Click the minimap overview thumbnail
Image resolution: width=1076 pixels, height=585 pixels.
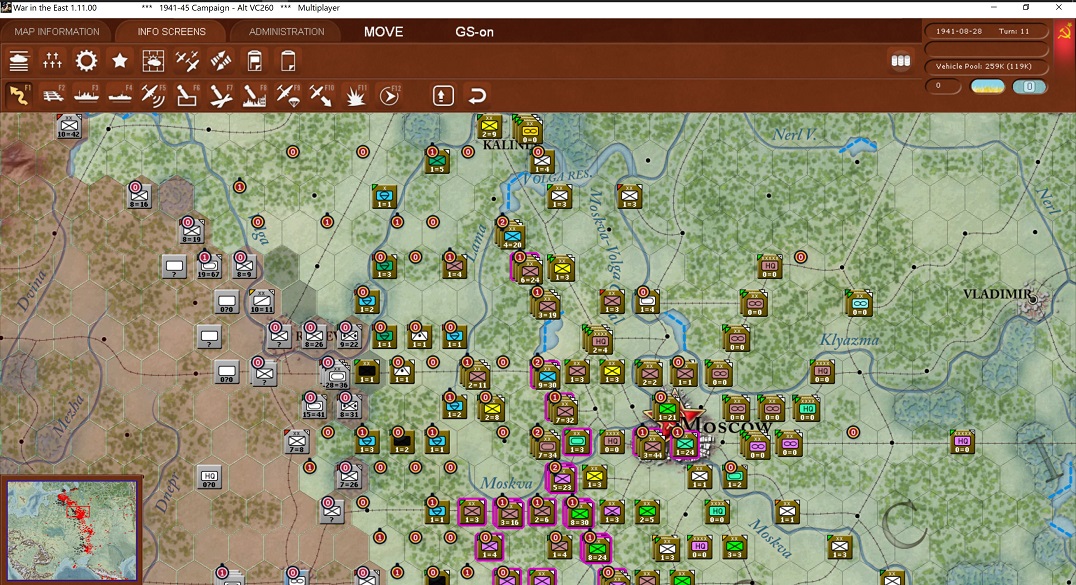[72, 530]
